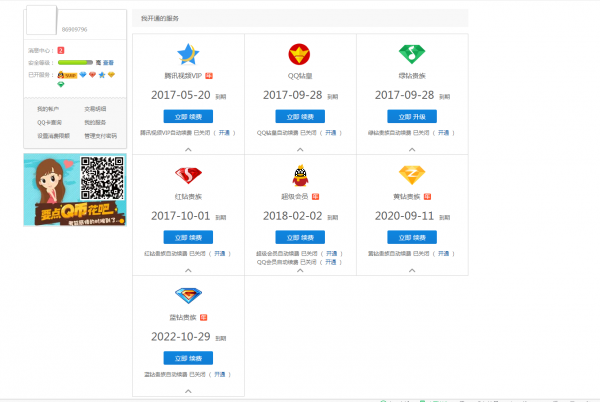Viewport: 600px width, 402px height.
Task: Click the red badge beside 超级会员
Action: click(x=315, y=197)
